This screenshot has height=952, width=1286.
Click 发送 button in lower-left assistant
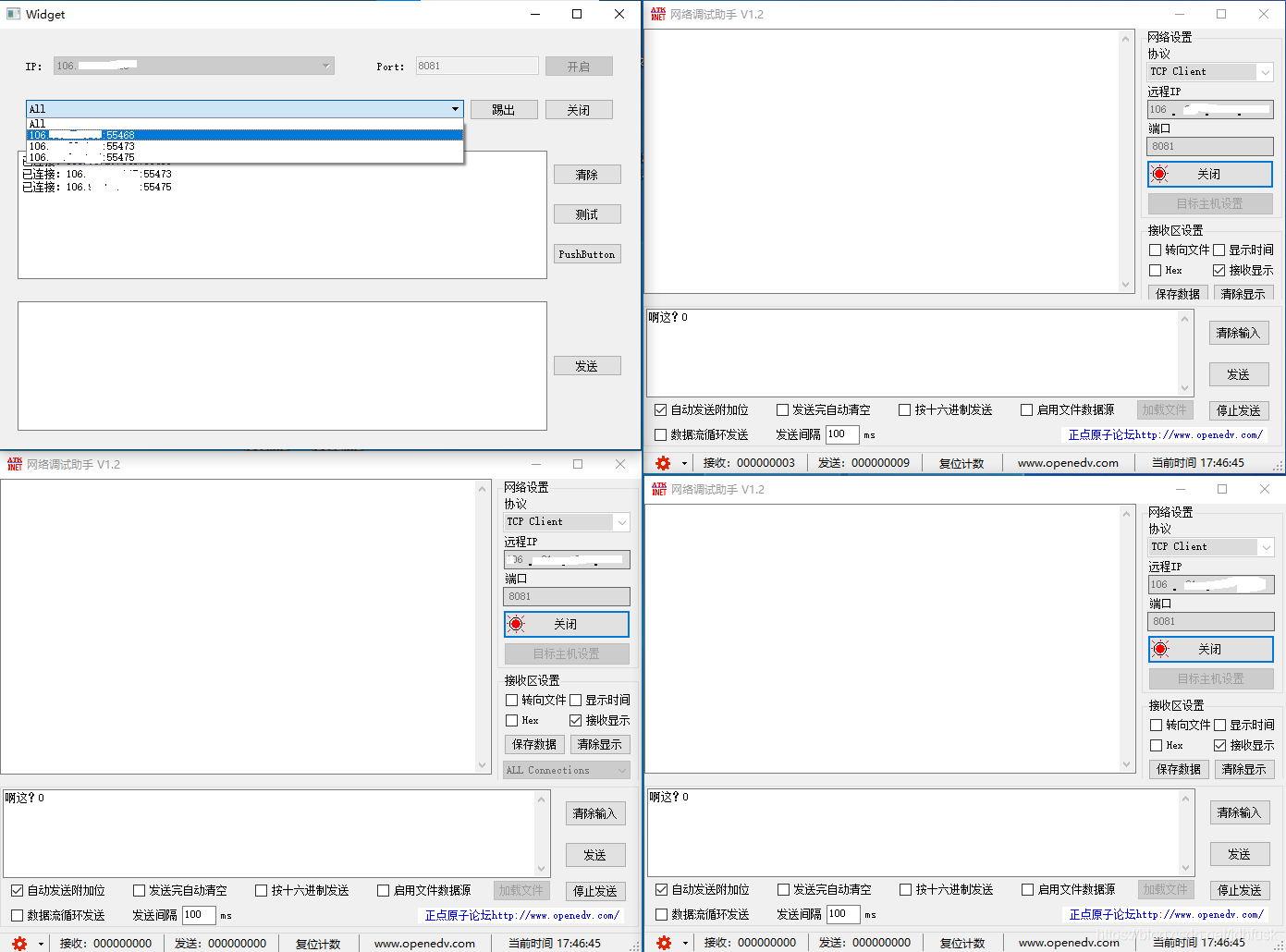[595, 855]
